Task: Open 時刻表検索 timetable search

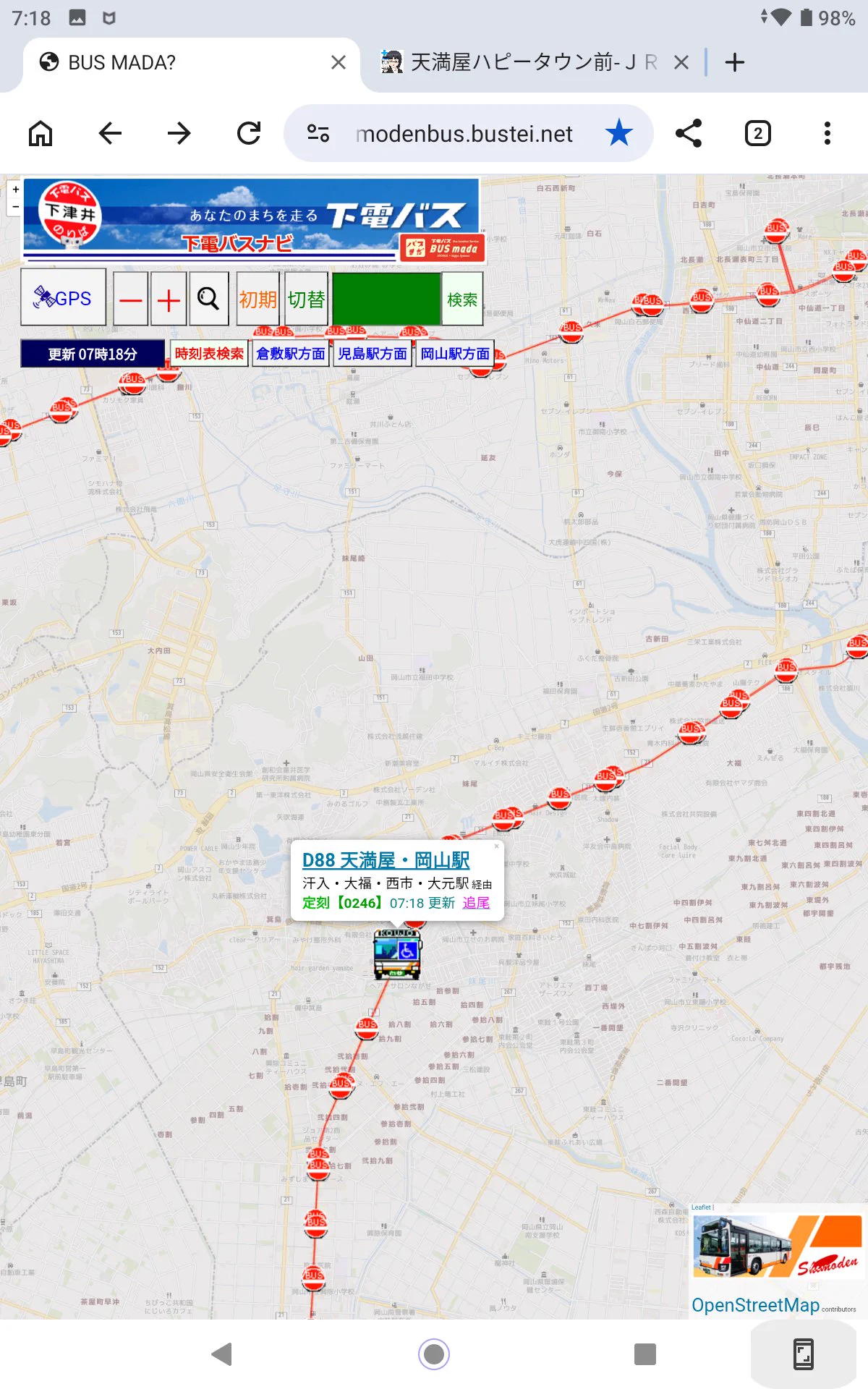Action: (209, 354)
